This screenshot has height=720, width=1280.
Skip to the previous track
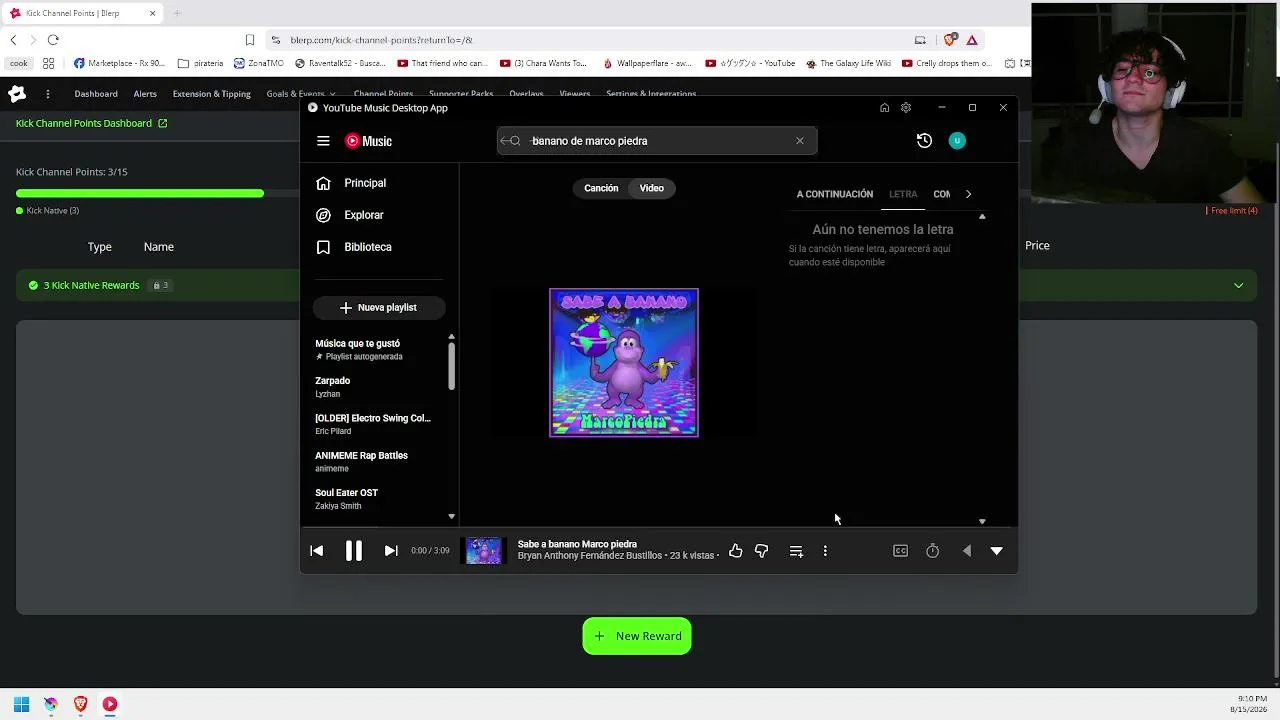coord(316,551)
